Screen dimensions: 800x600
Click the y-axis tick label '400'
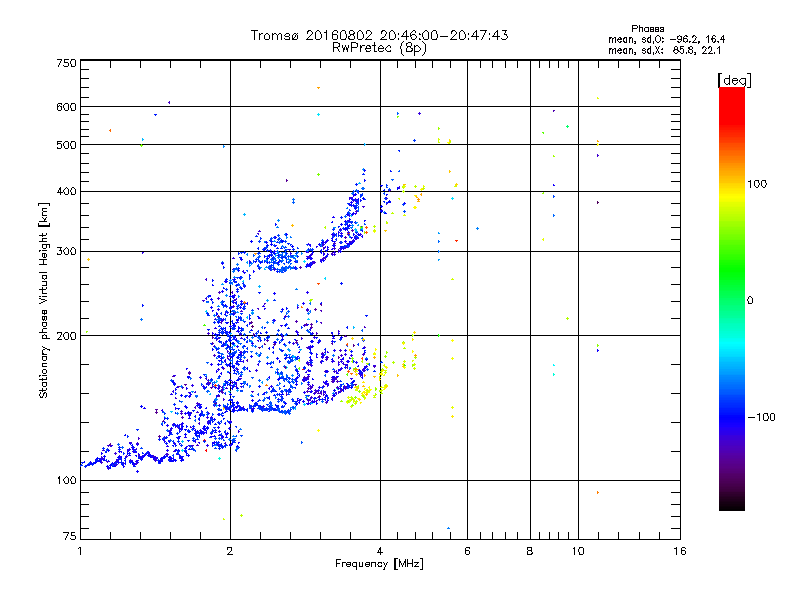pos(66,191)
